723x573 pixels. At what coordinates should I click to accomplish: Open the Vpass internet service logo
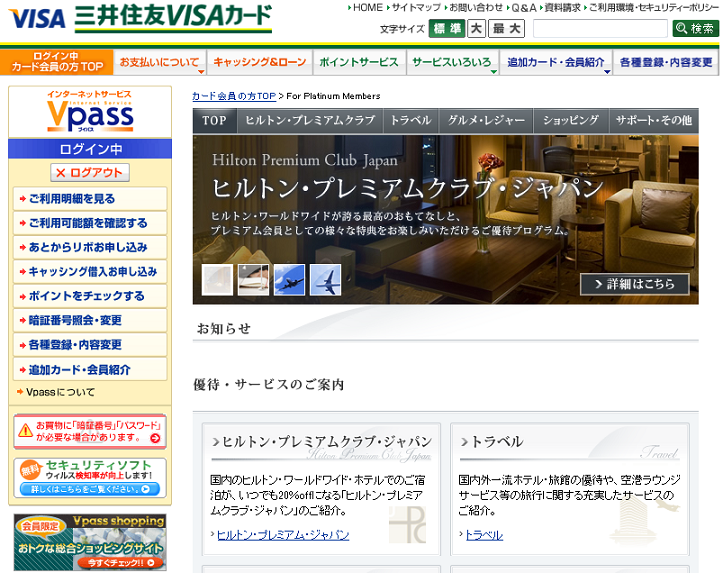click(x=90, y=112)
